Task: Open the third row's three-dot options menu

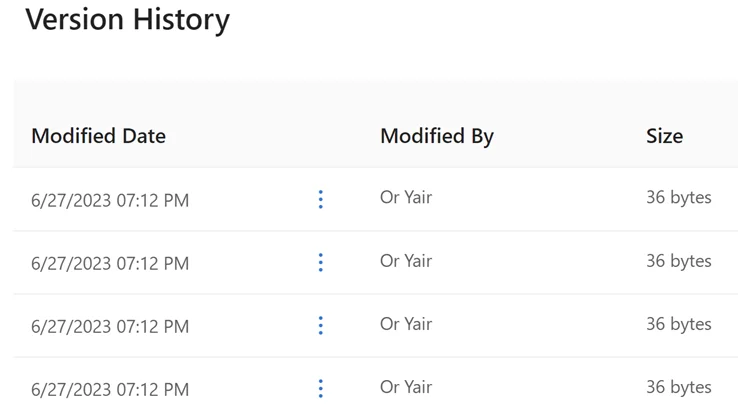Action: click(320, 325)
